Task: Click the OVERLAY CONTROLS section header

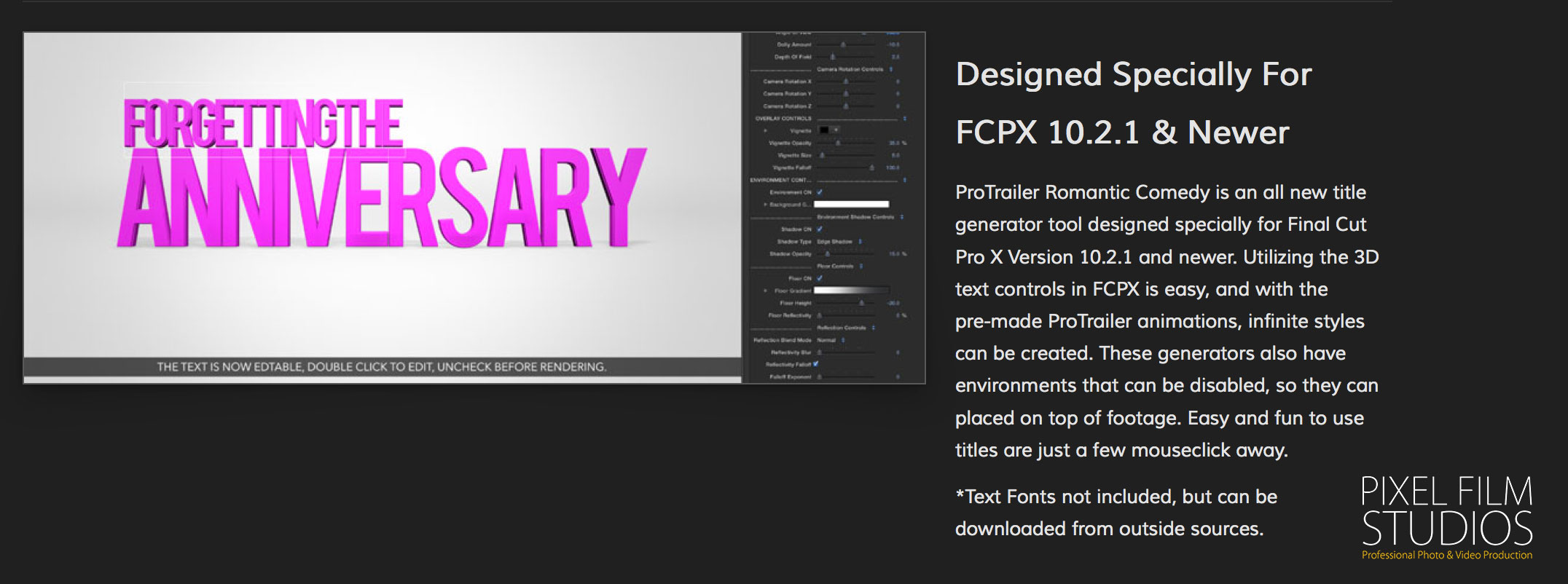Action: pyautogui.click(x=783, y=118)
